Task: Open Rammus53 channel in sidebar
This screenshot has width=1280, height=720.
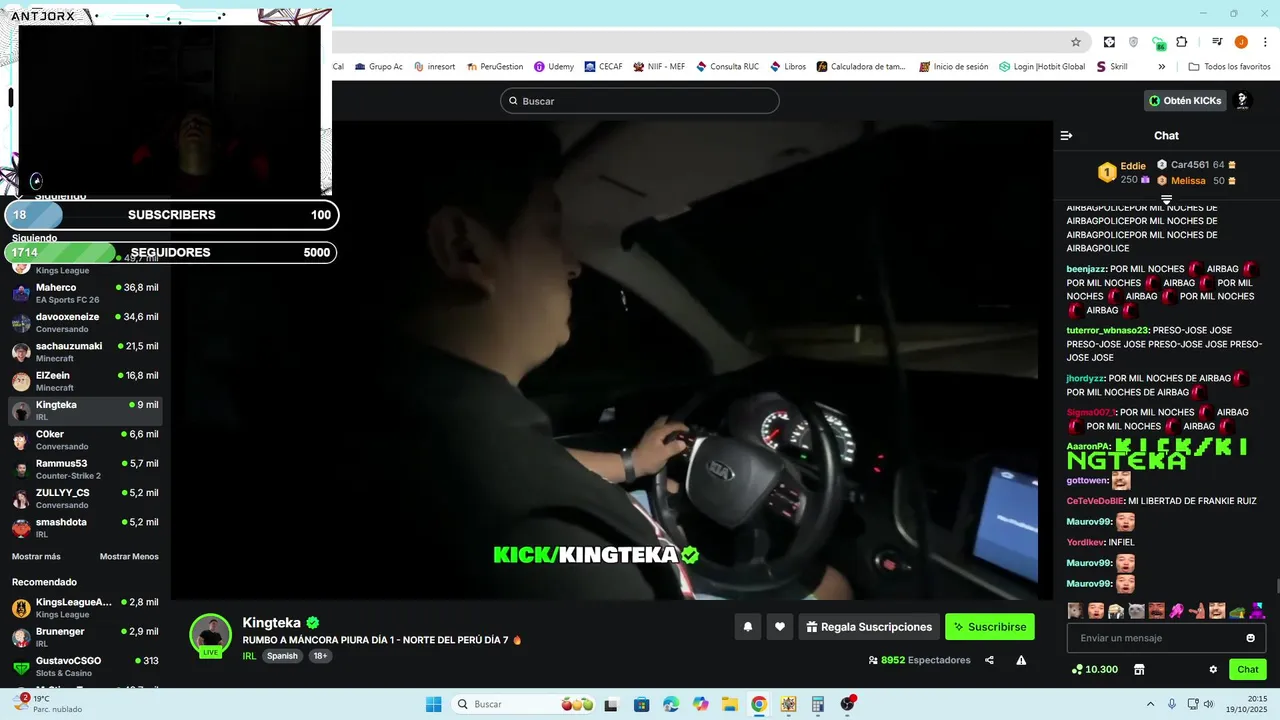Action: [85, 469]
